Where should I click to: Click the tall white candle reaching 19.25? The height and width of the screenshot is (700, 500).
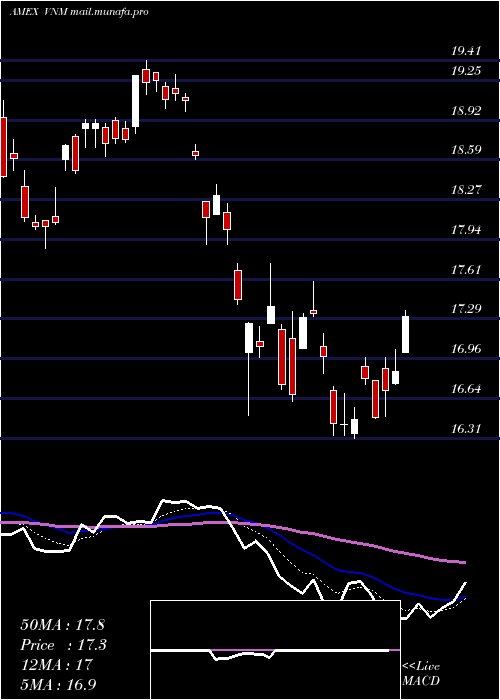click(135, 101)
